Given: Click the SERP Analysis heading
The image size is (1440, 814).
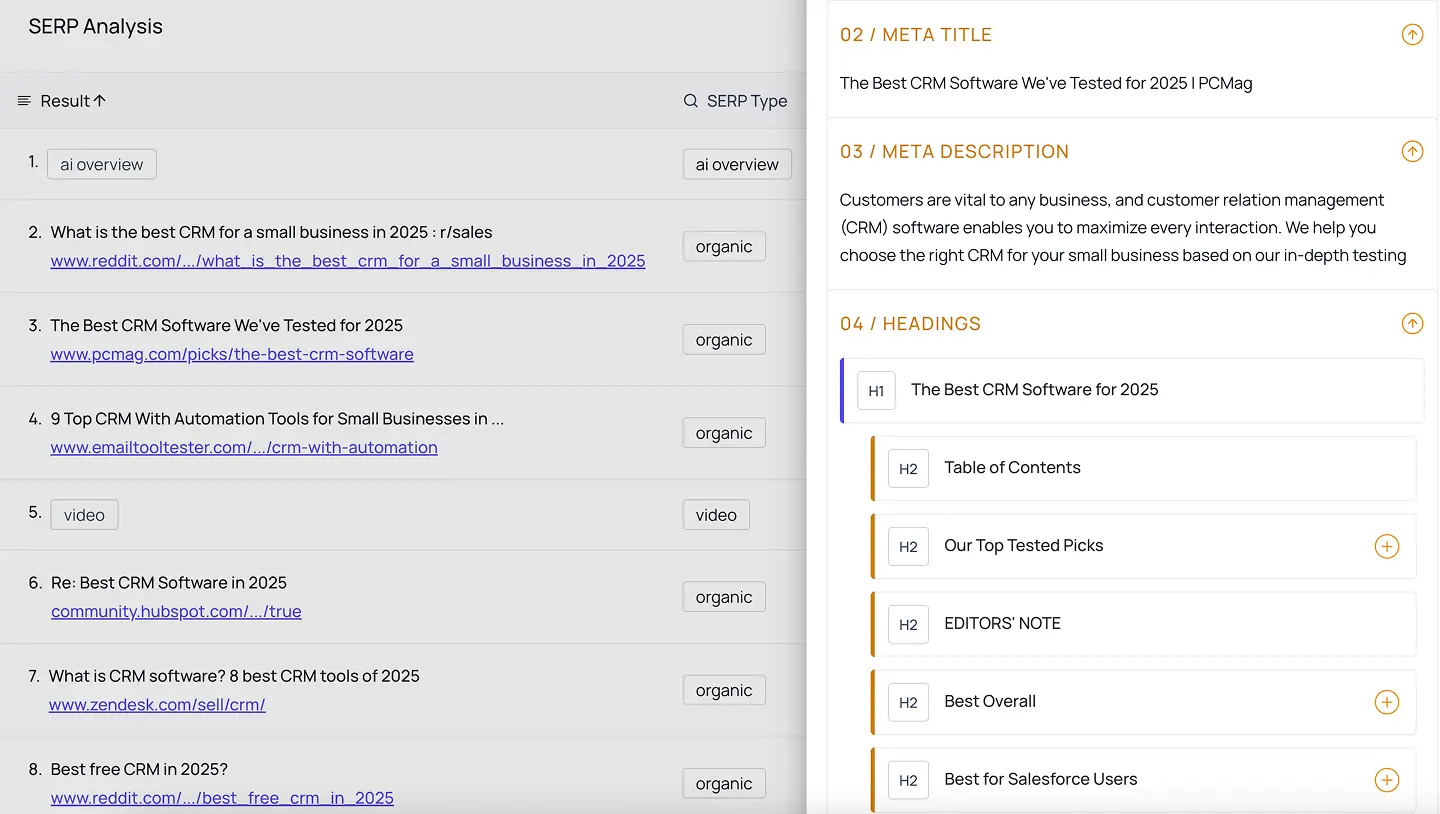Looking at the screenshot, I should (x=95, y=27).
